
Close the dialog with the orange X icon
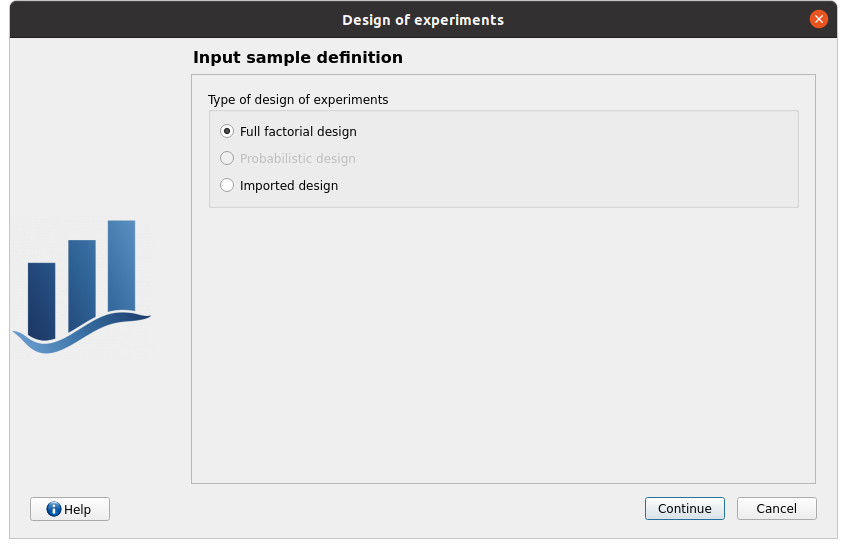click(819, 19)
